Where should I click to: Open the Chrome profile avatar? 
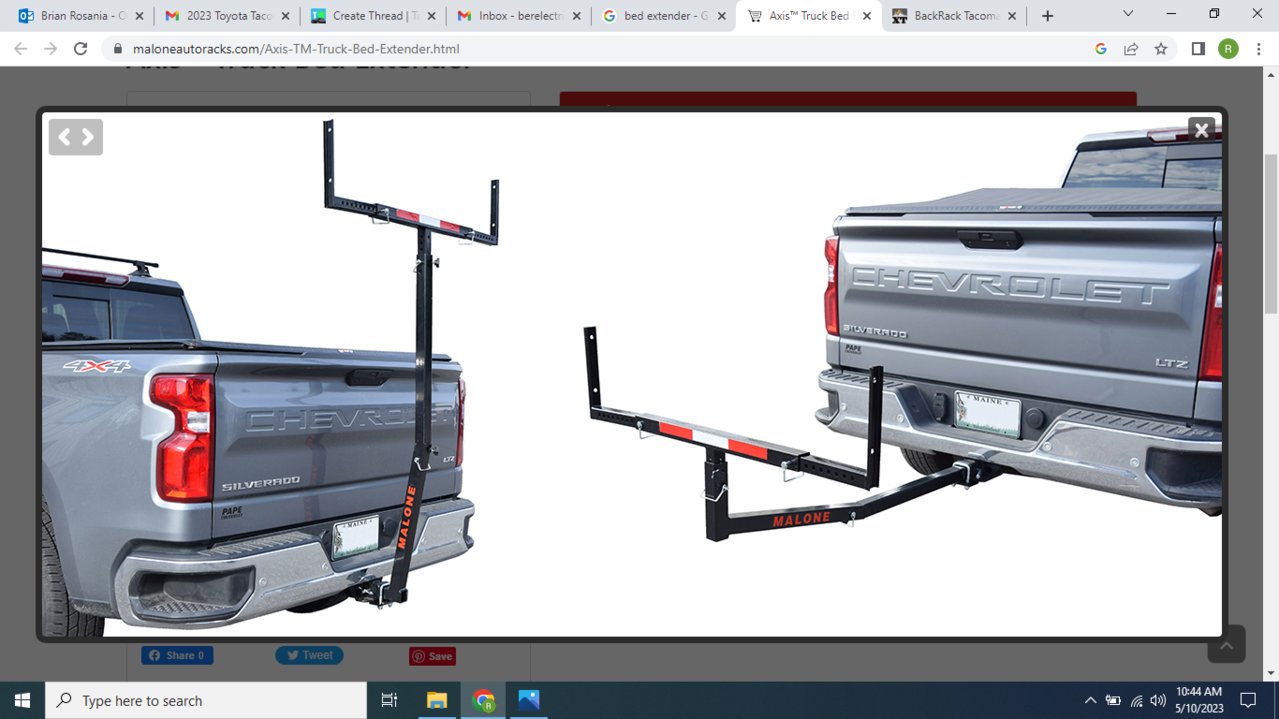tap(1228, 48)
